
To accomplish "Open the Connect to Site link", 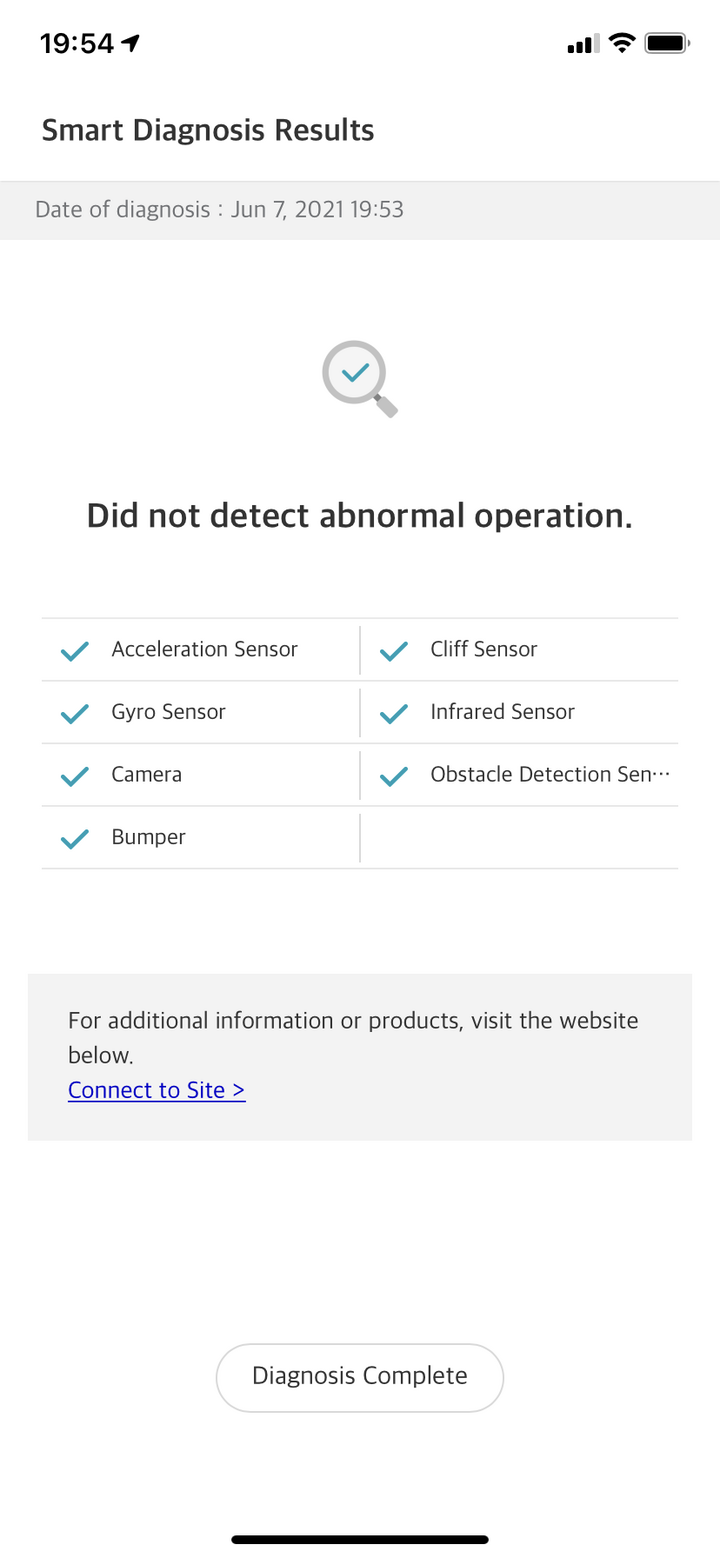I will coord(156,1090).
